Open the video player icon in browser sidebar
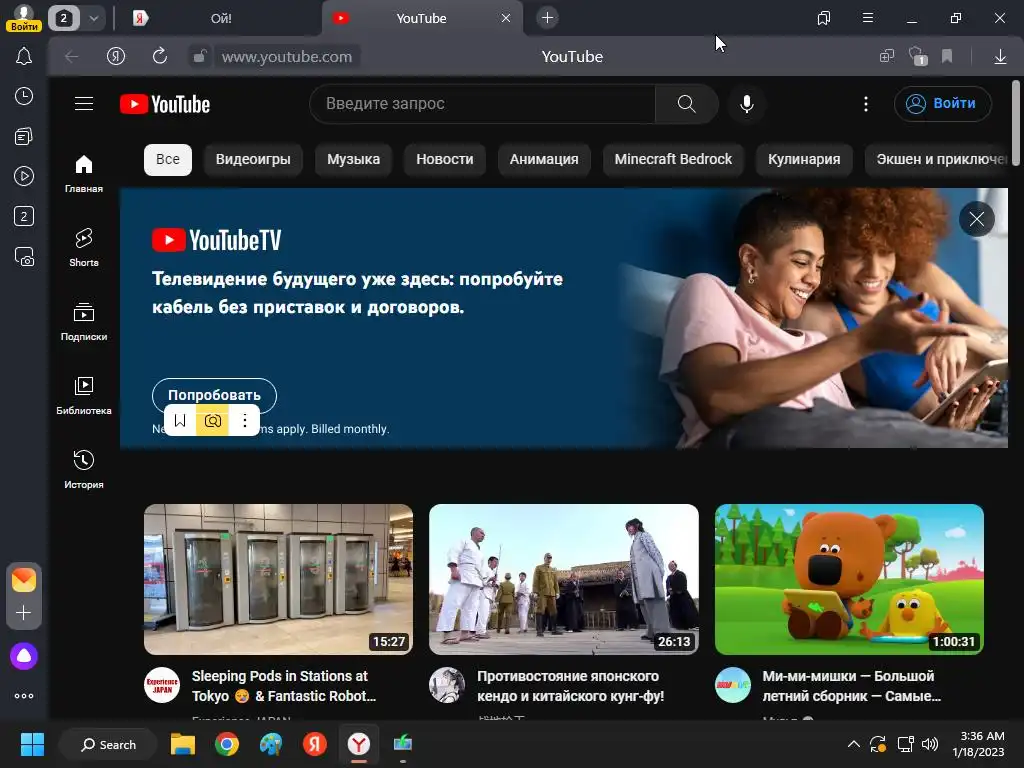Screen dimensions: 1024x768 click(x=24, y=176)
